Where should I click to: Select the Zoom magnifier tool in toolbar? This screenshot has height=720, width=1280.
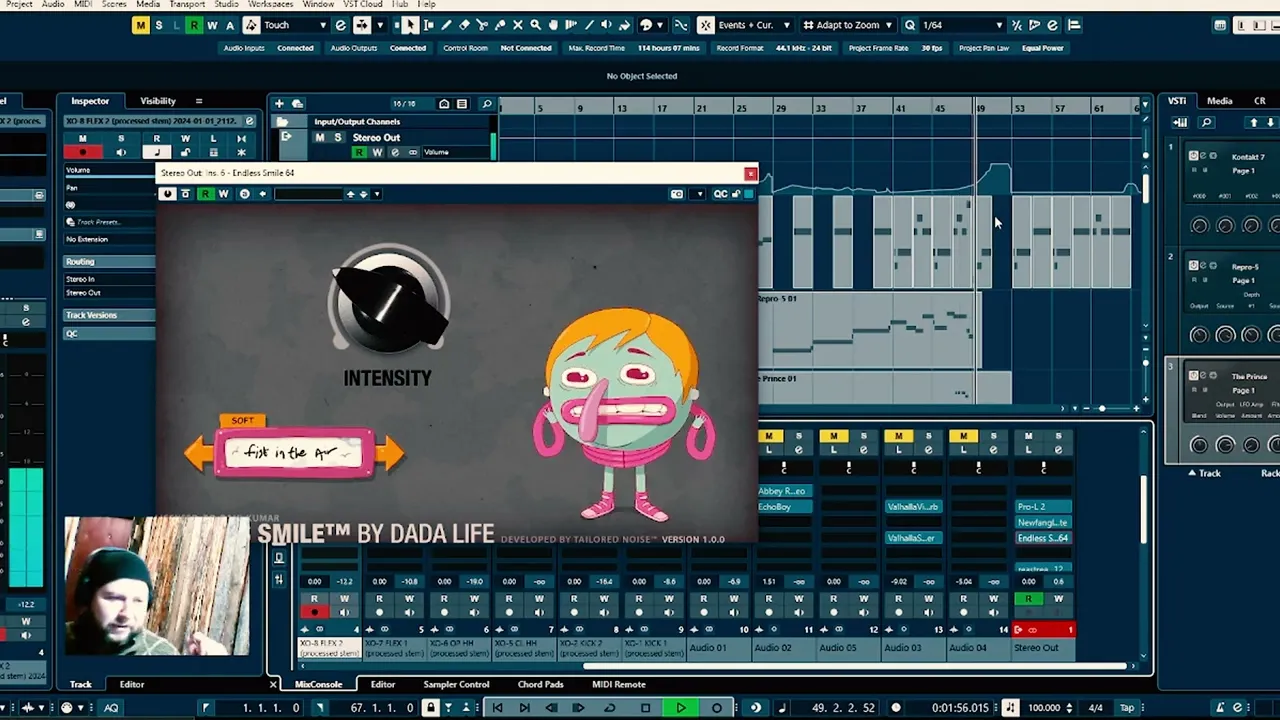tap(535, 25)
